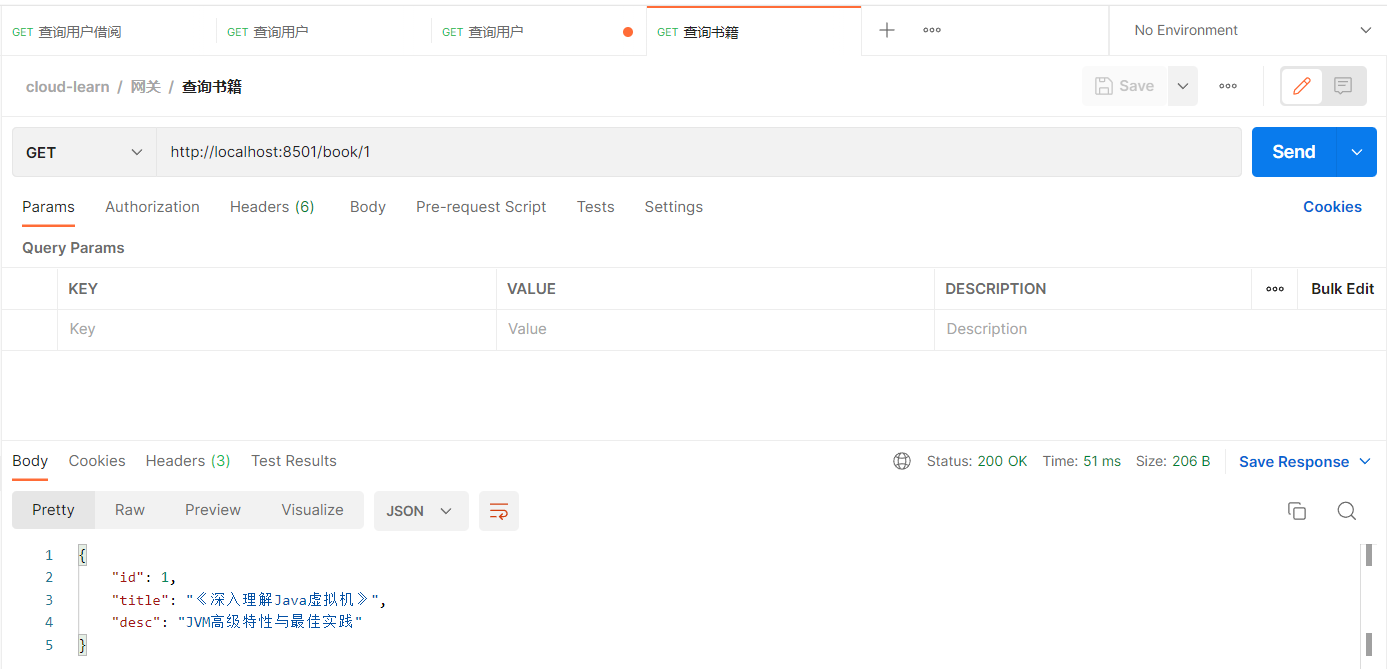Open the Authorization tab
Image resolution: width=1387 pixels, height=669 pixels.
[152, 207]
